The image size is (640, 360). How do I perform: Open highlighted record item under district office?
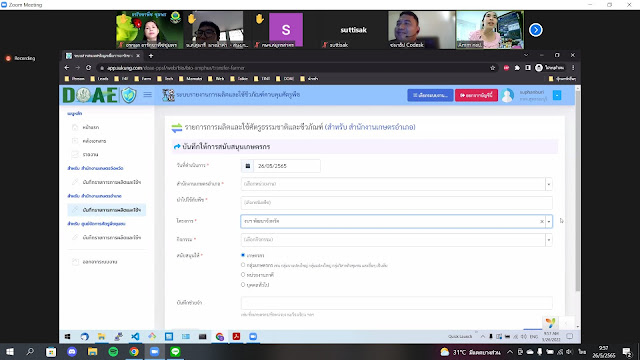[x=107, y=210]
